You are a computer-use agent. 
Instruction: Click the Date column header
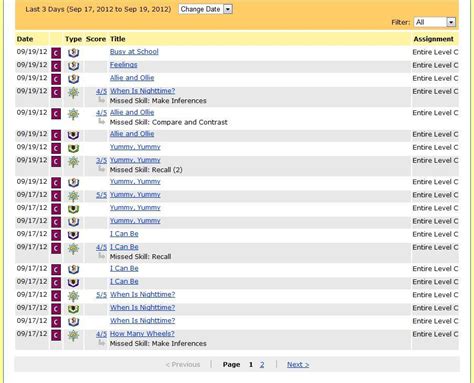pyautogui.click(x=25, y=39)
